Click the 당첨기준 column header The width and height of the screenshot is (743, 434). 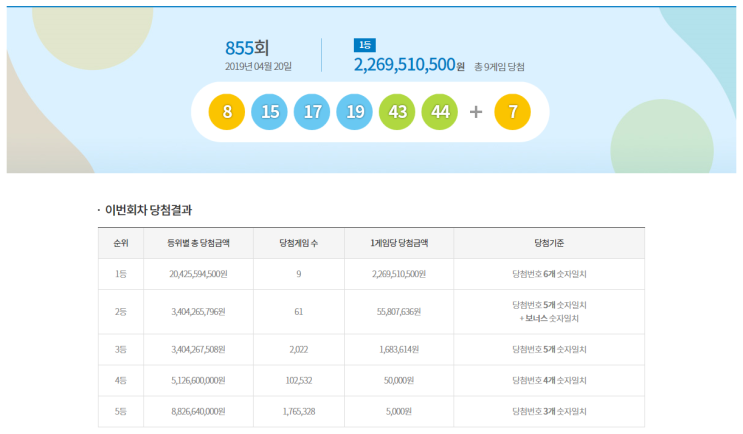pos(549,243)
